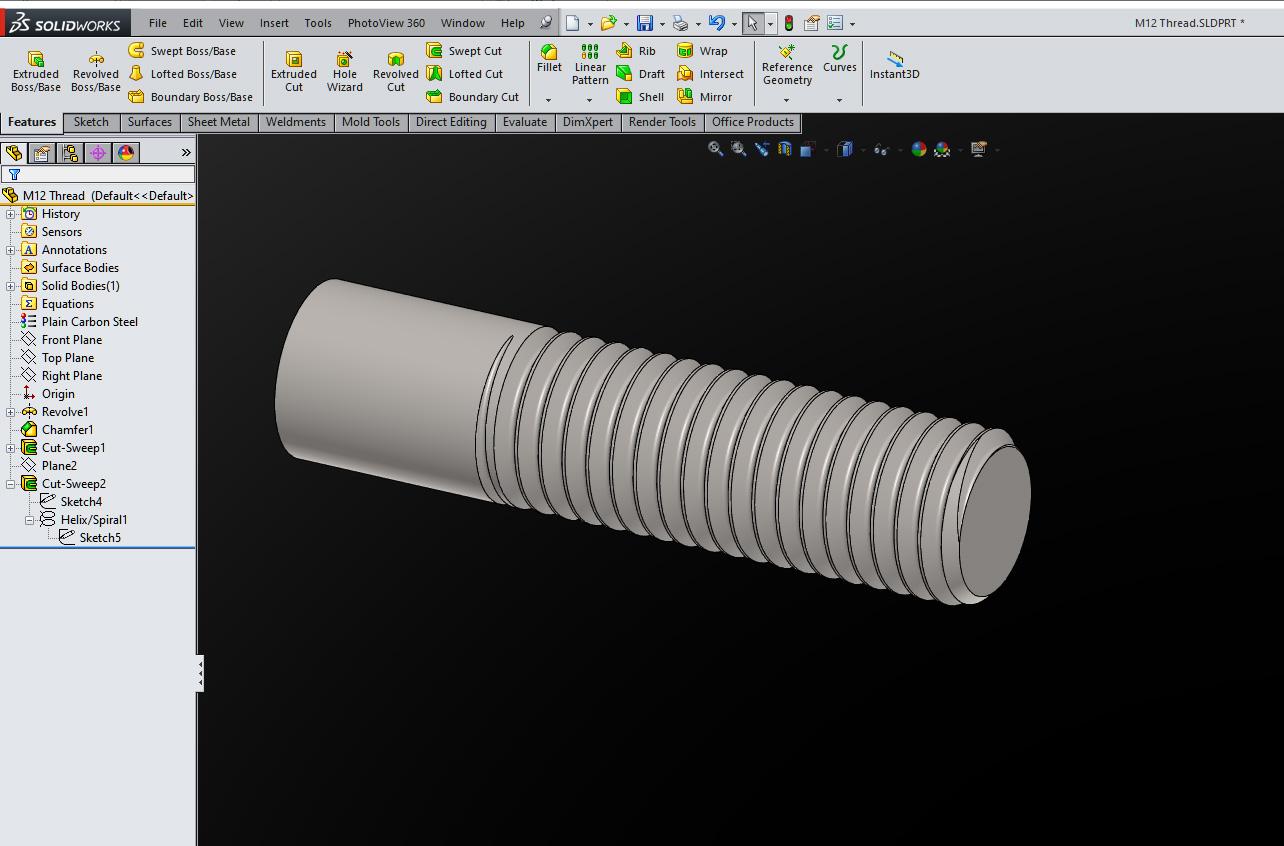This screenshot has height=846, width=1284.
Task: Click Zoom to Fit in the heads-up toolbar
Action: (715, 148)
